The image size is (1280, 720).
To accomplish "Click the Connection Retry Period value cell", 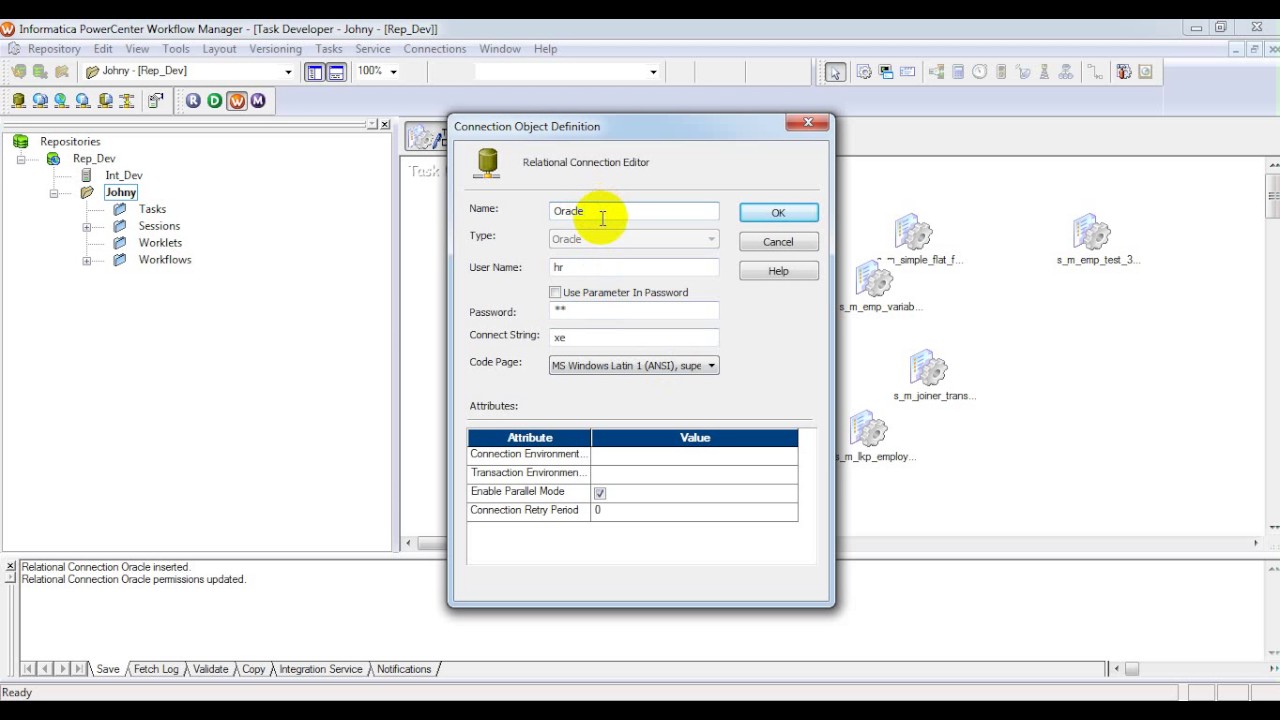I will (x=694, y=511).
